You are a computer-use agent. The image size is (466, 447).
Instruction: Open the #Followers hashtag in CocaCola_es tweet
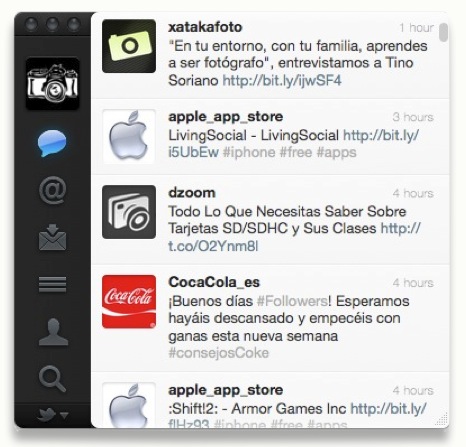click(x=292, y=301)
